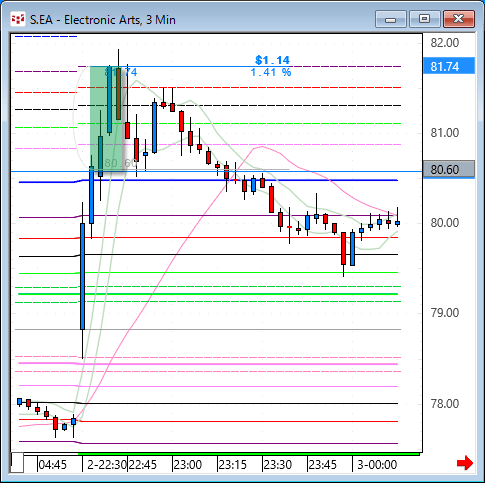Click the 80.60 label inside the chart
This screenshot has width=485, height=483.
point(121,163)
